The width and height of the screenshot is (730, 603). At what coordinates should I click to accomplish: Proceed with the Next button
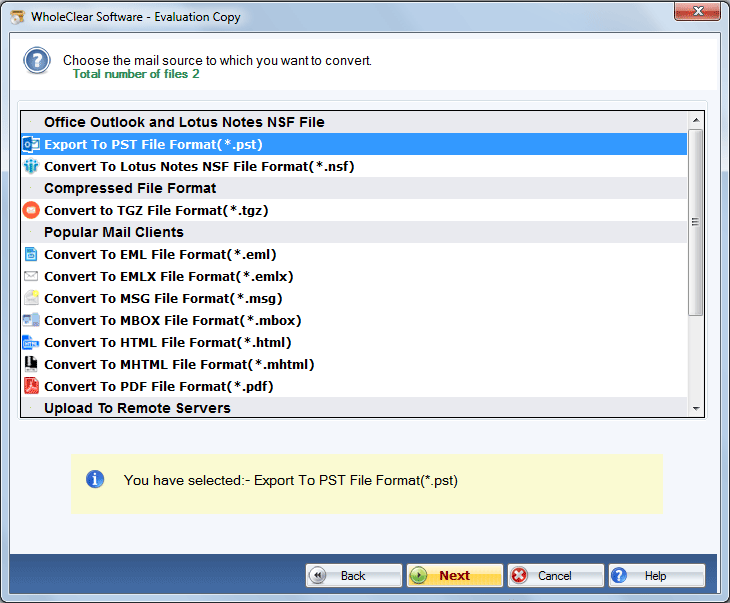click(455, 576)
